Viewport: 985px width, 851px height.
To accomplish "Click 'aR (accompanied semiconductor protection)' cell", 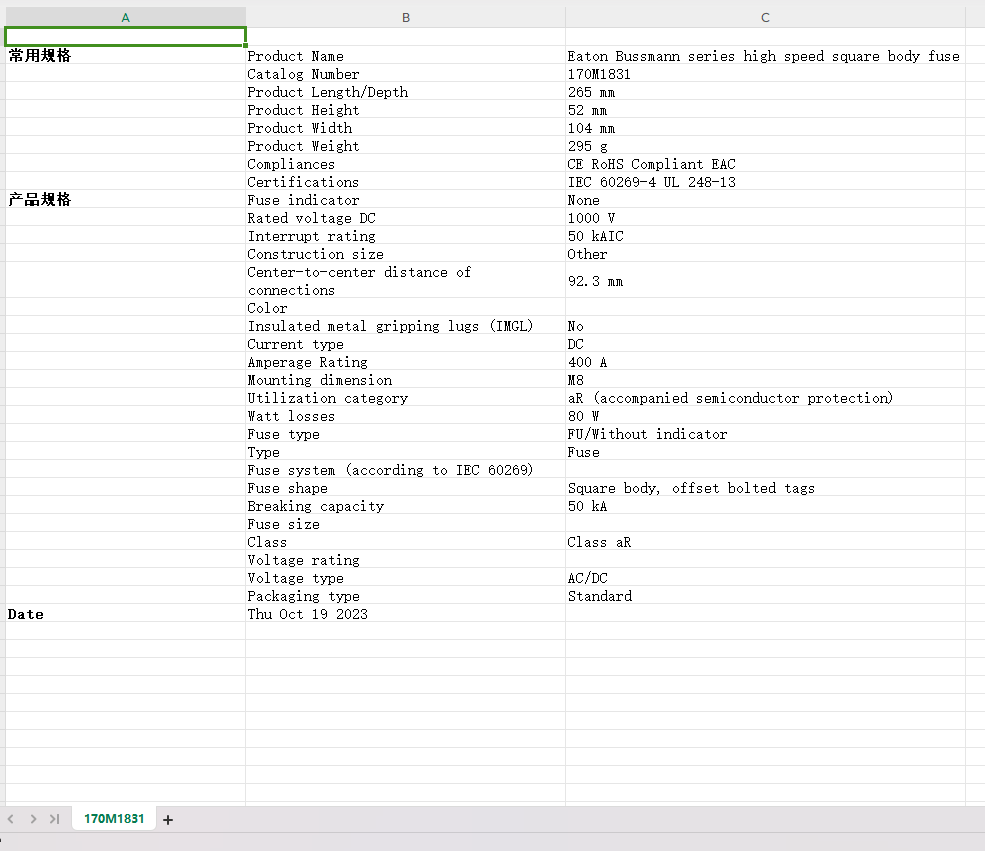I will 765,398.
